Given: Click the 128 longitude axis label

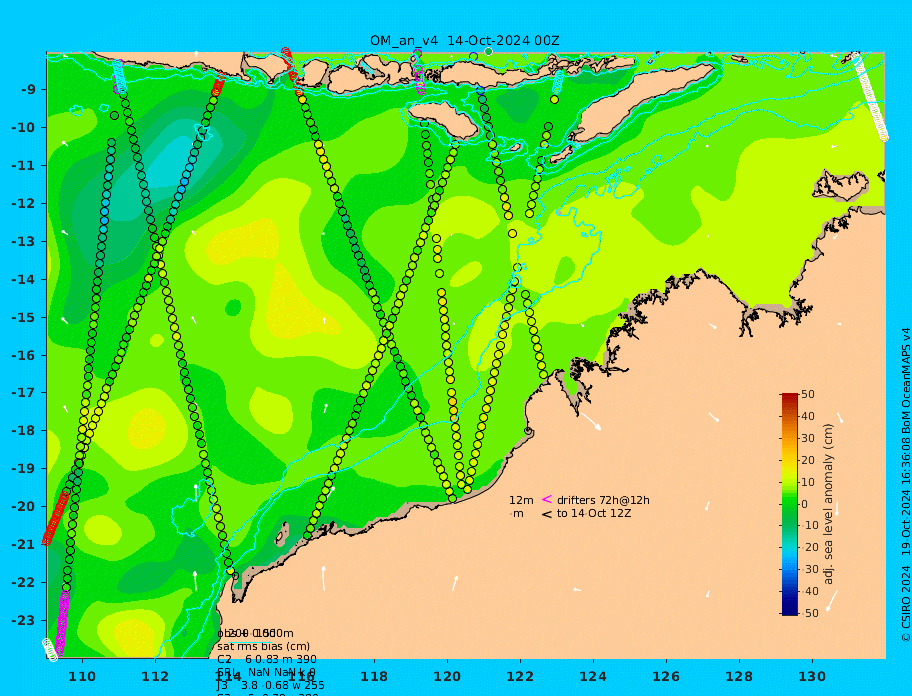Looking at the screenshot, I should click(739, 676).
